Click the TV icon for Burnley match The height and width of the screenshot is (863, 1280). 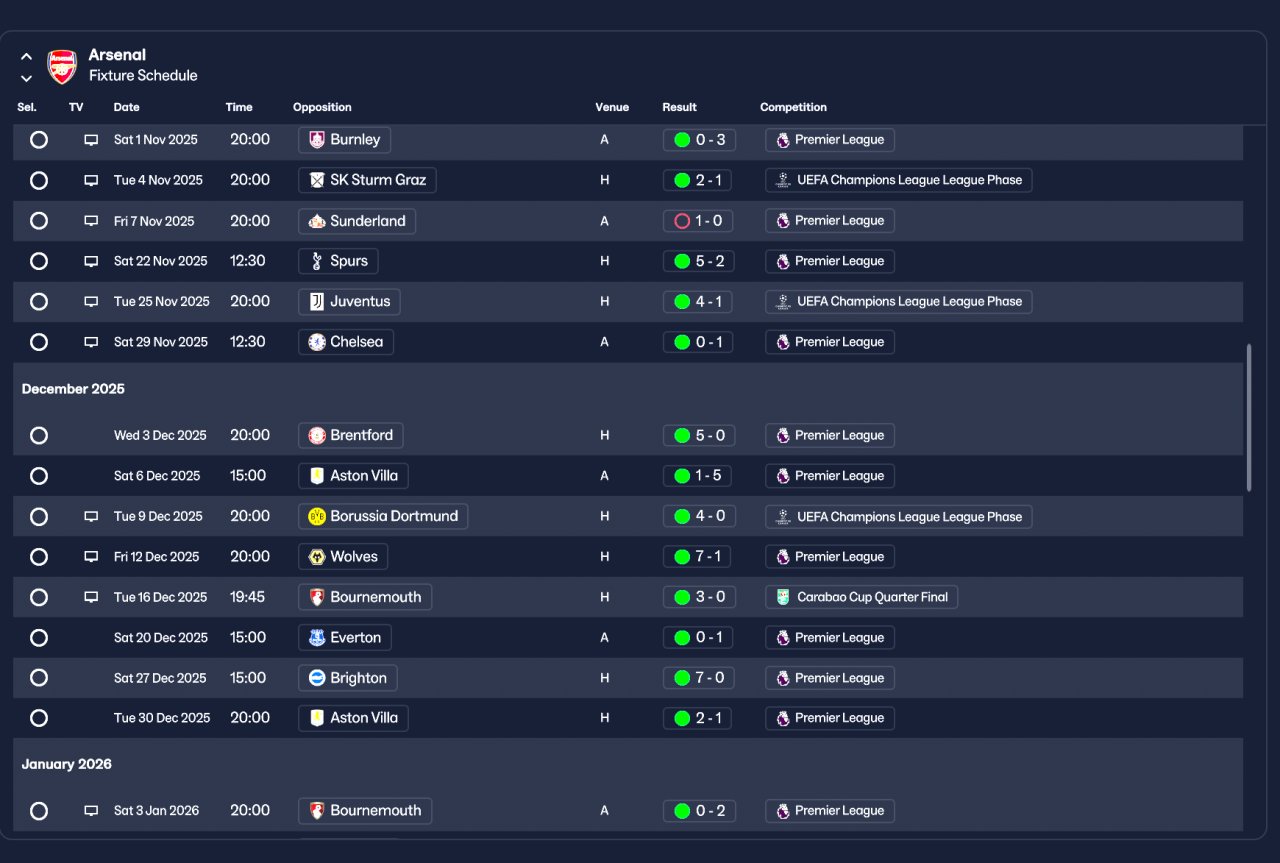(91, 140)
